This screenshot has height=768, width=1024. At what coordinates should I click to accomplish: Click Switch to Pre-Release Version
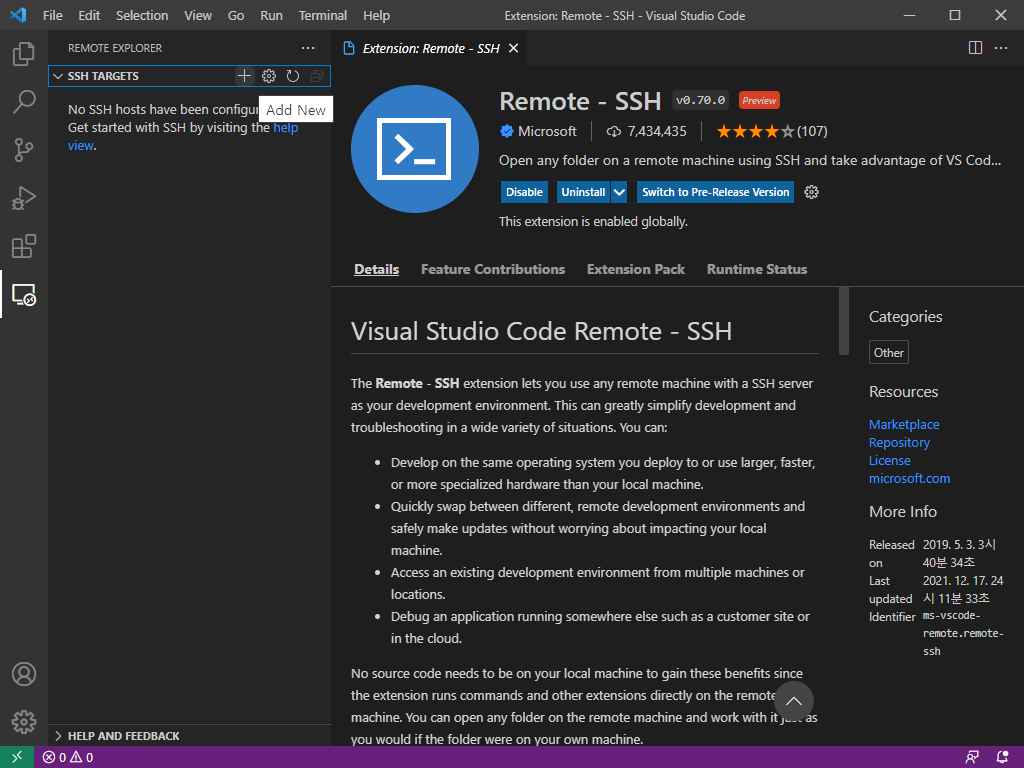tap(716, 192)
